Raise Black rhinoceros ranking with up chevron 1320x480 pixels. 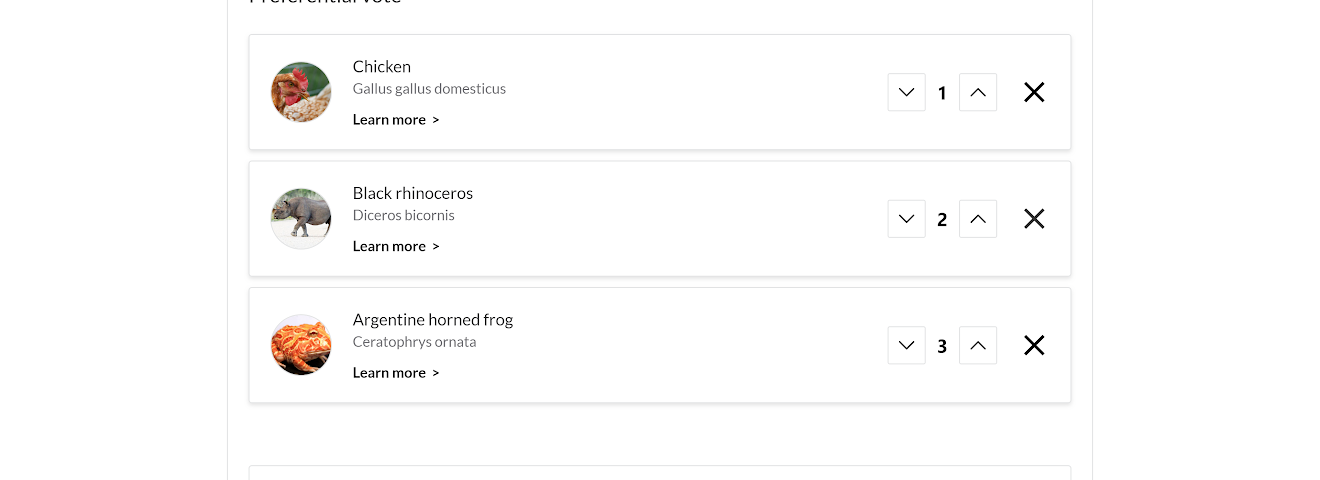[x=978, y=219]
